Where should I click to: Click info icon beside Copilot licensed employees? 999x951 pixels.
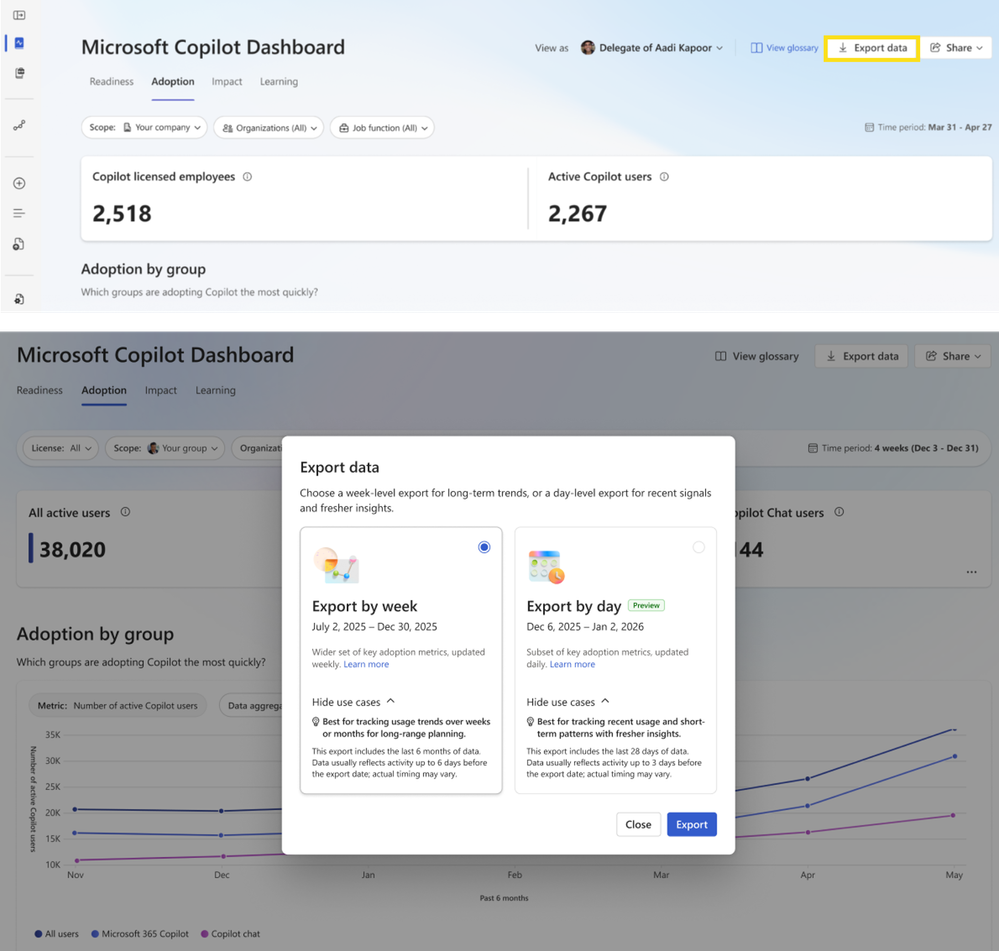click(247, 177)
